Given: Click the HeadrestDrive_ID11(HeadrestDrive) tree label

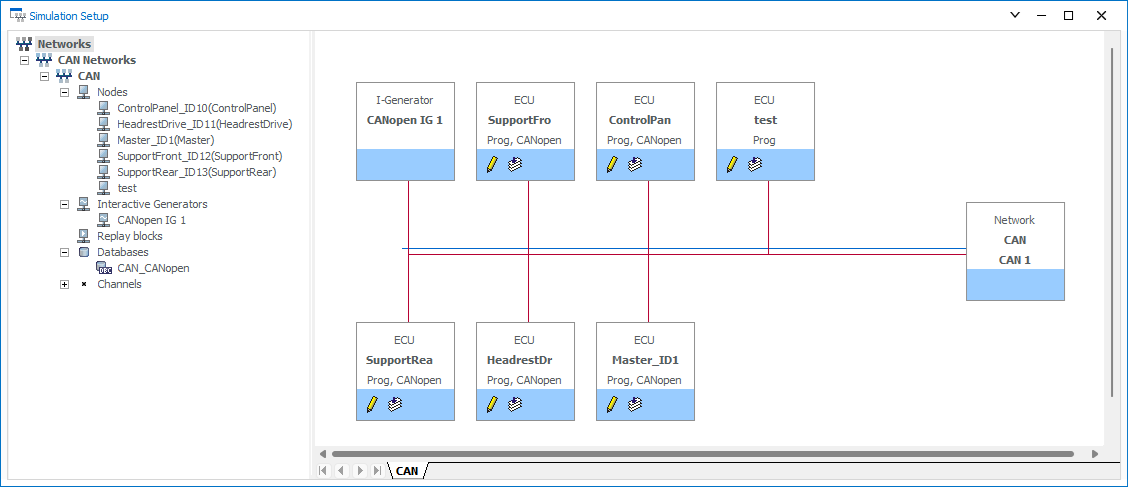Looking at the screenshot, I should coord(204,124).
